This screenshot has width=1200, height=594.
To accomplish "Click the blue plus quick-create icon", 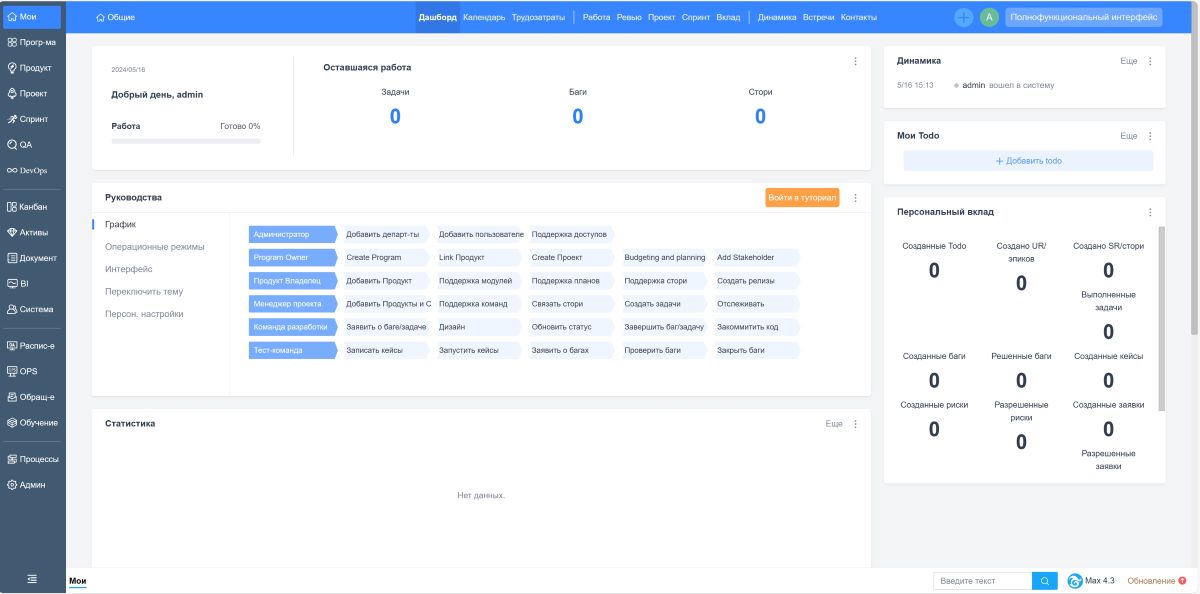I will pos(964,17).
